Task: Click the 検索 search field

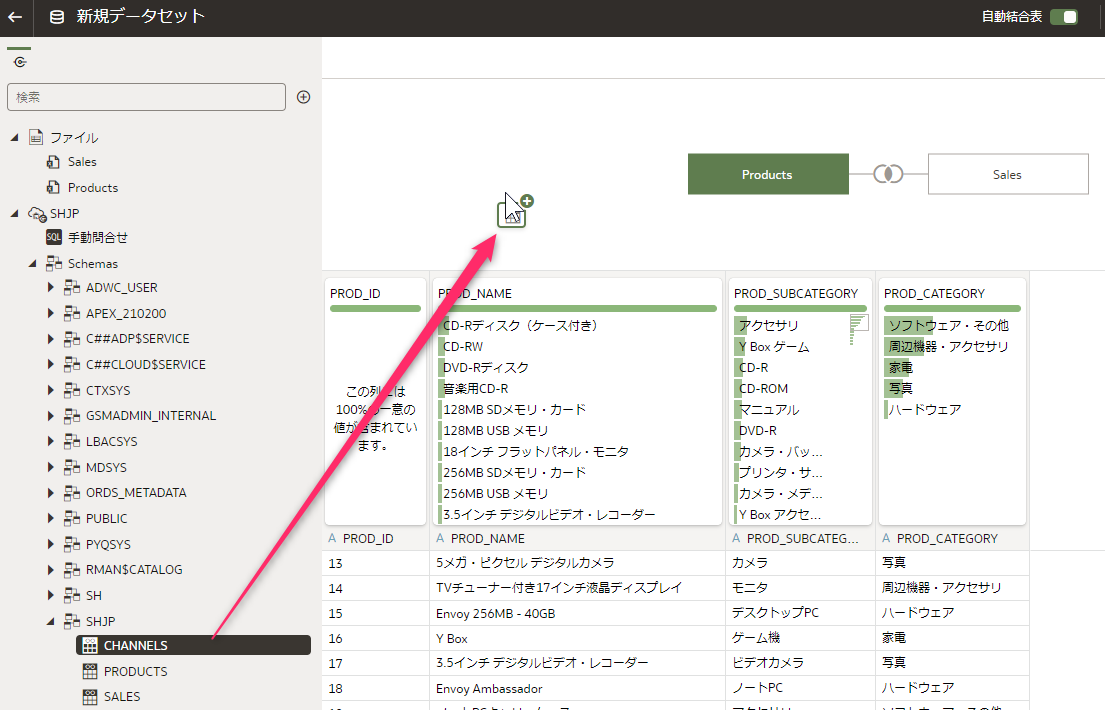Action: click(146, 97)
